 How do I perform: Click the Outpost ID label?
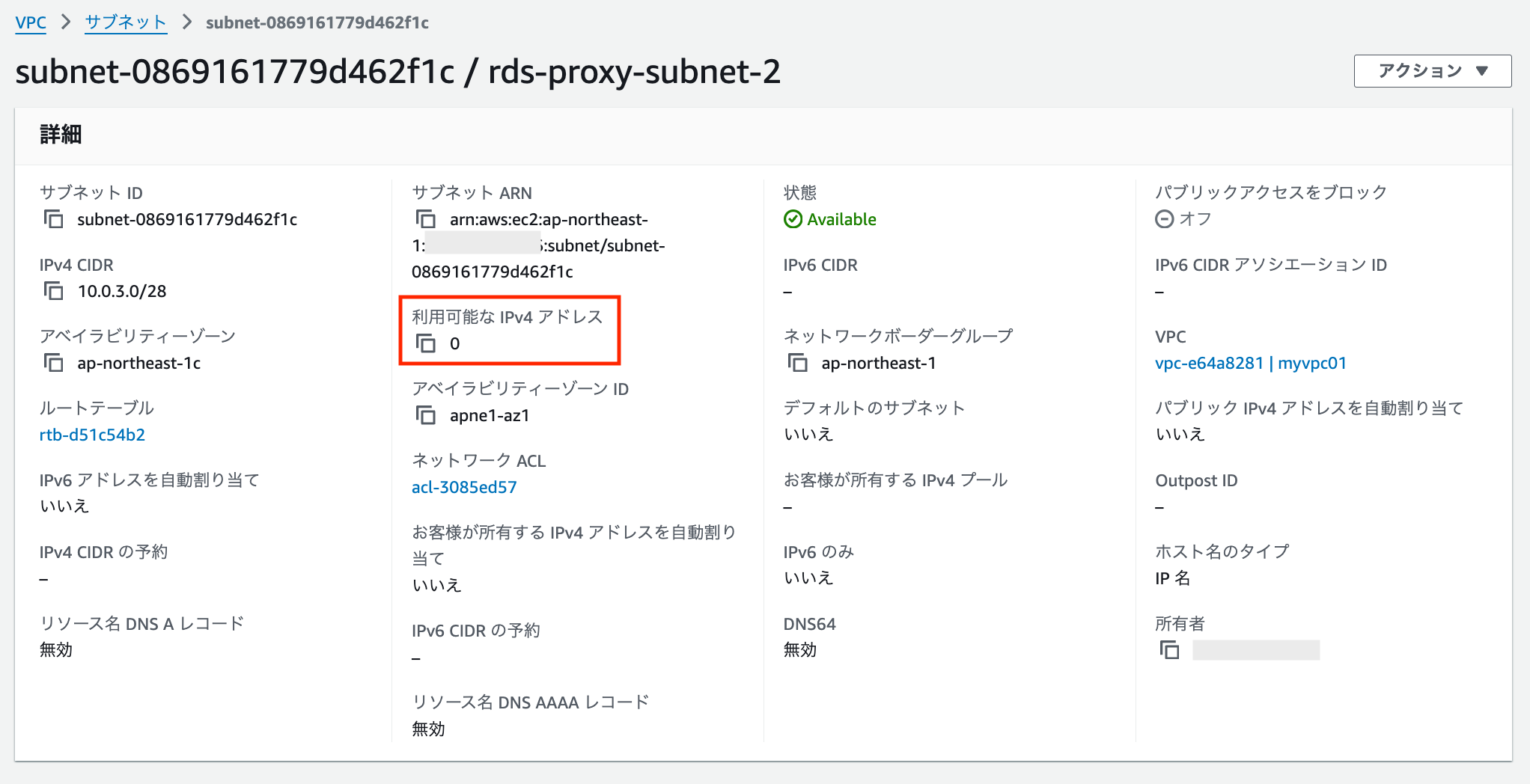pyautogui.click(x=1196, y=480)
